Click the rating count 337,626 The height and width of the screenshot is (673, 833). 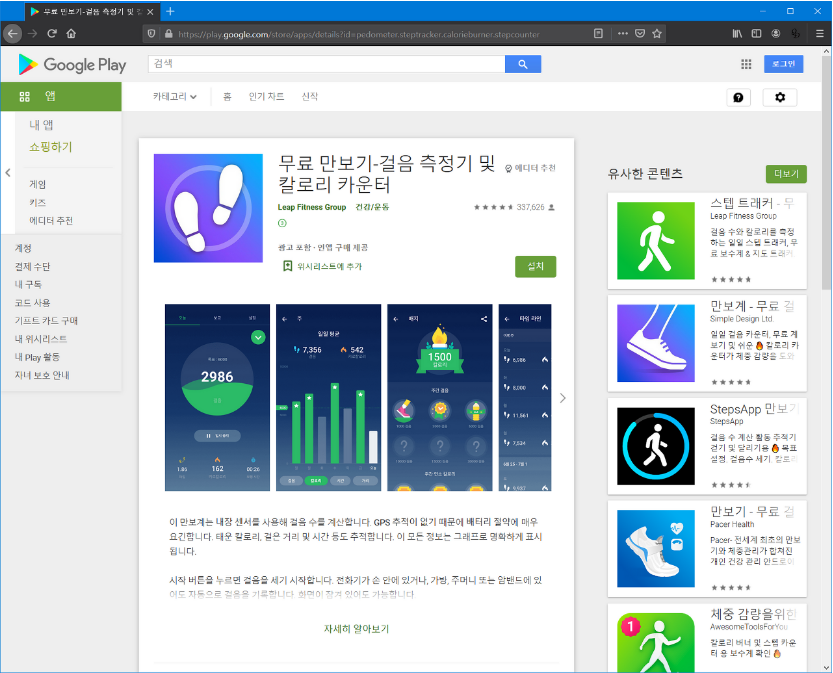click(x=530, y=207)
